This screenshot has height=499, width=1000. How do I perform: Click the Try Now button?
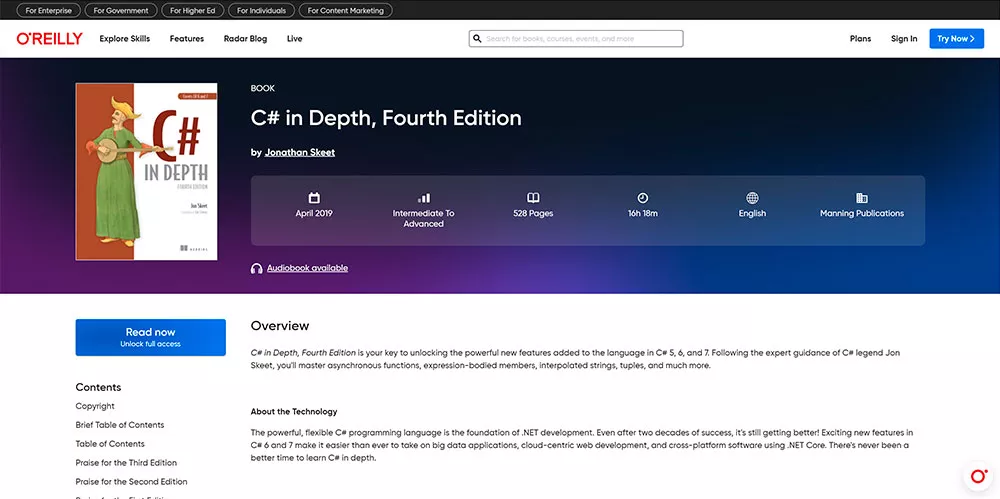(x=956, y=39)
